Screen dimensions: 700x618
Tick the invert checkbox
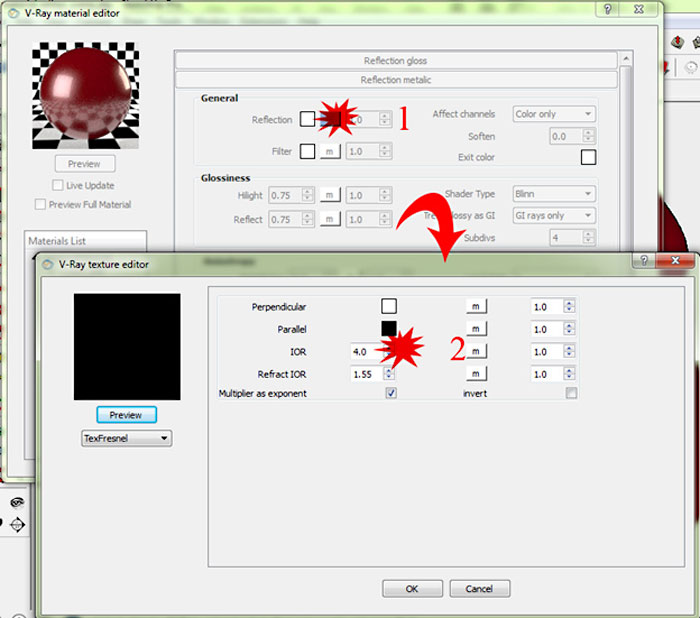tap(571, 393)
